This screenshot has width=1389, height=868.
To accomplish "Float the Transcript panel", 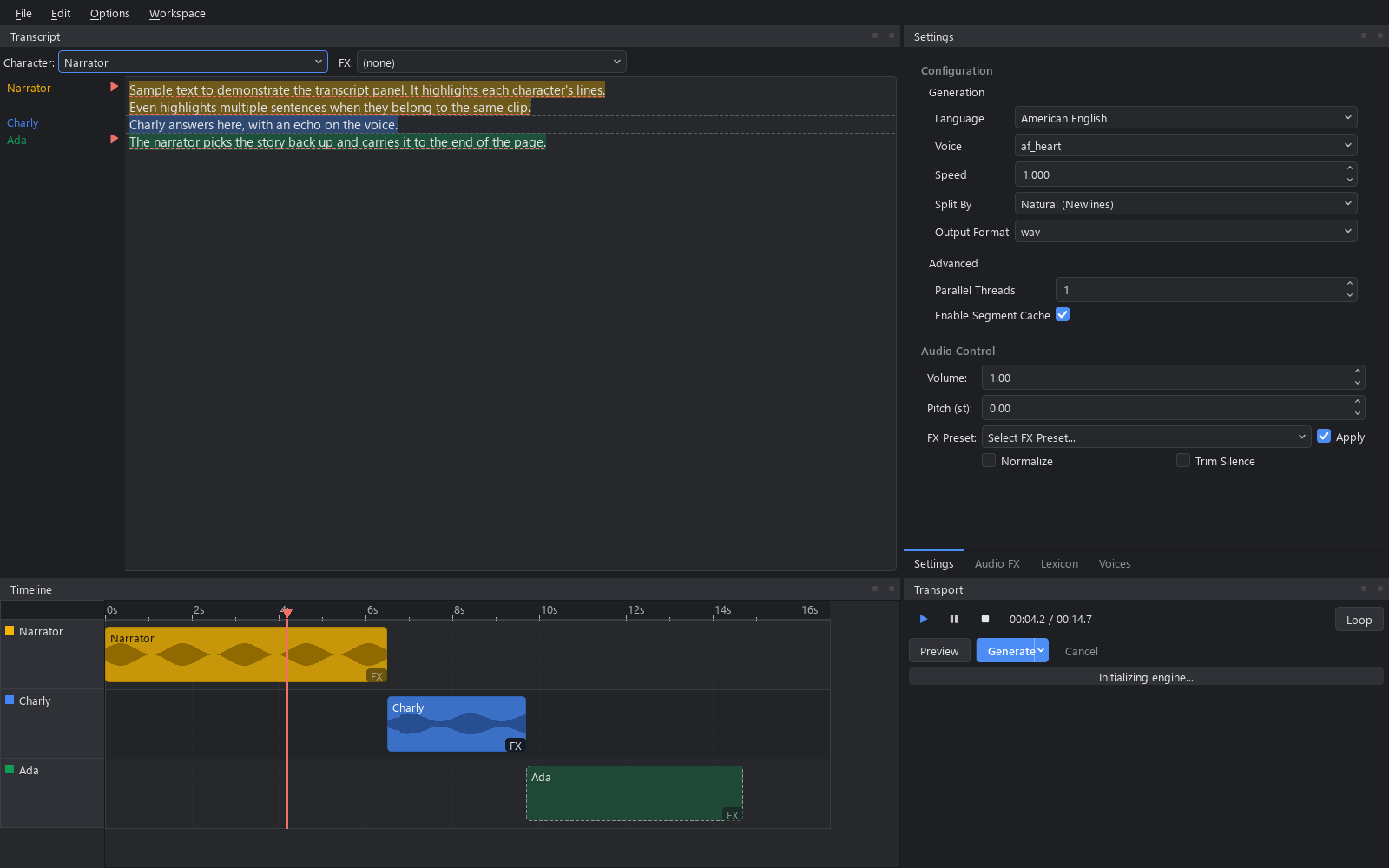I will pyautogui.click(x=875, y=36).
